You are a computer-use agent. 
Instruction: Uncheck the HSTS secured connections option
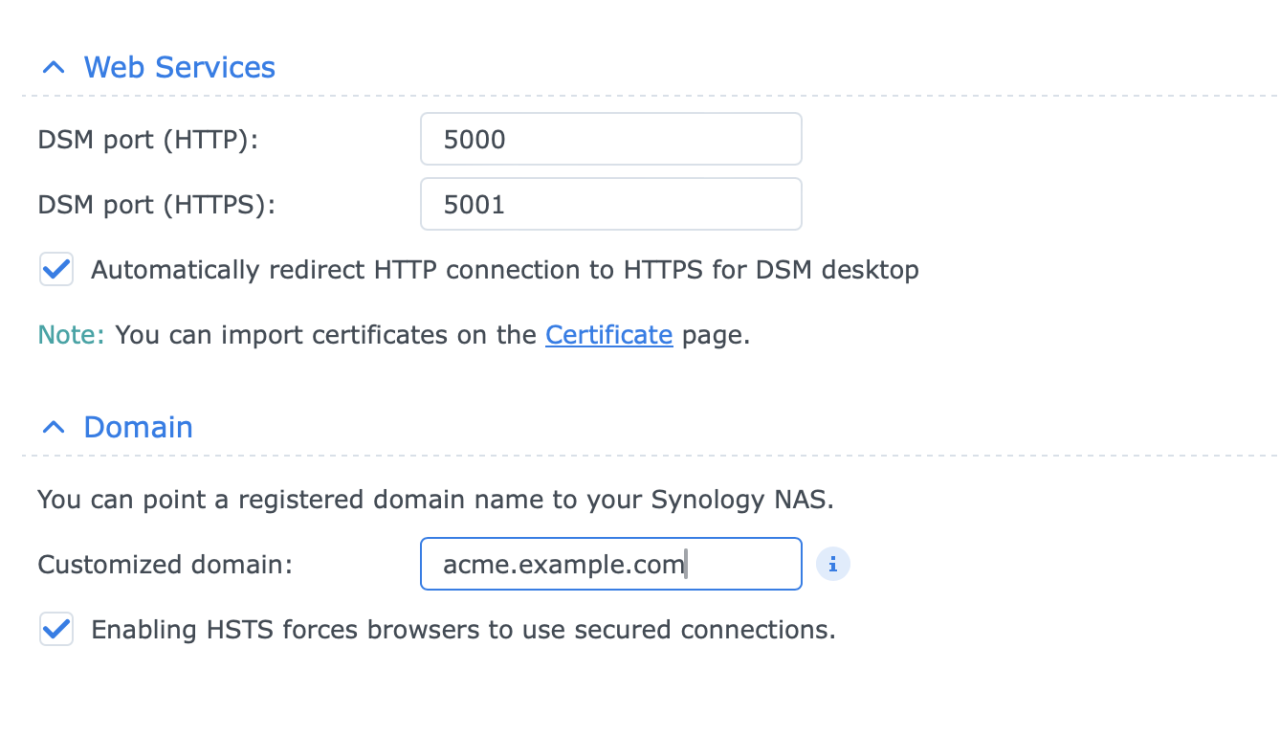point(56,629)
